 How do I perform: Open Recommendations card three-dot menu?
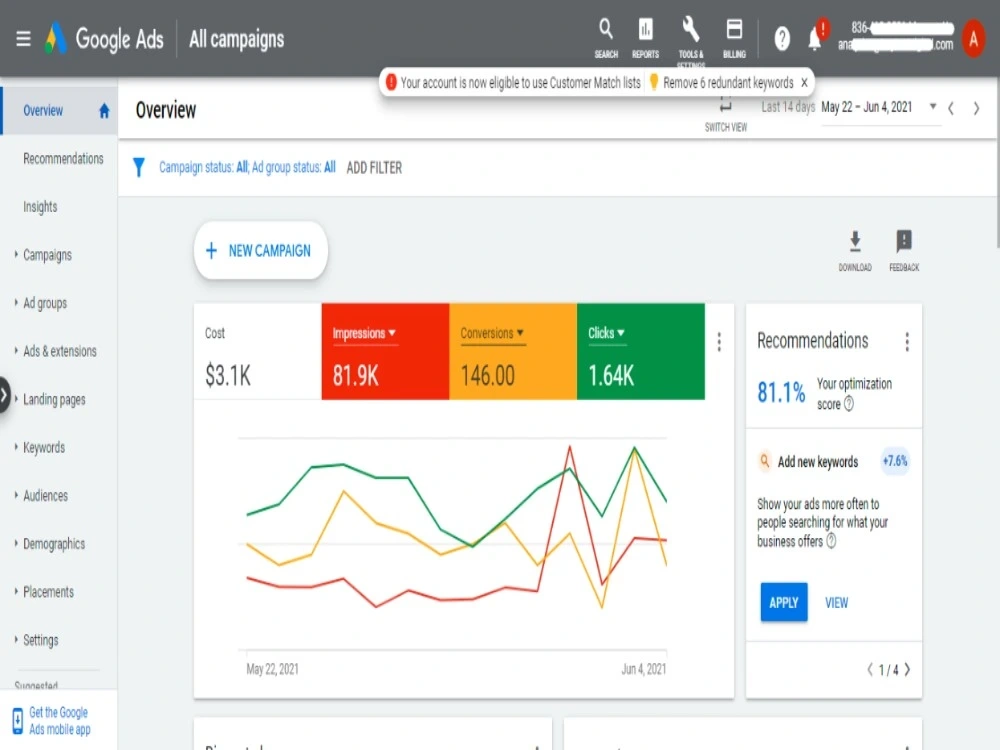point(907,342)
